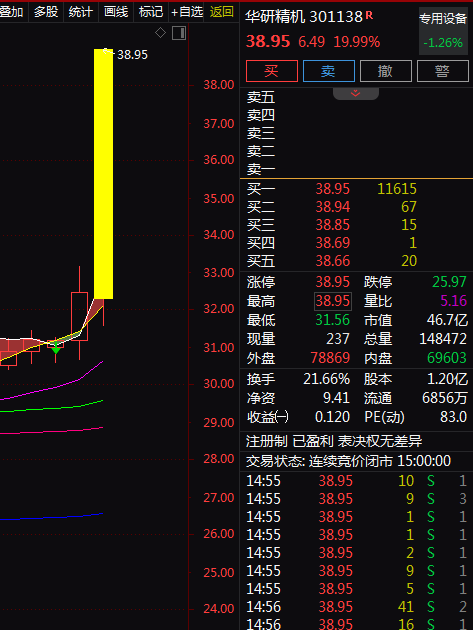Select the 买四 price 38.69
473x630 pixels.
click(332, 243)
